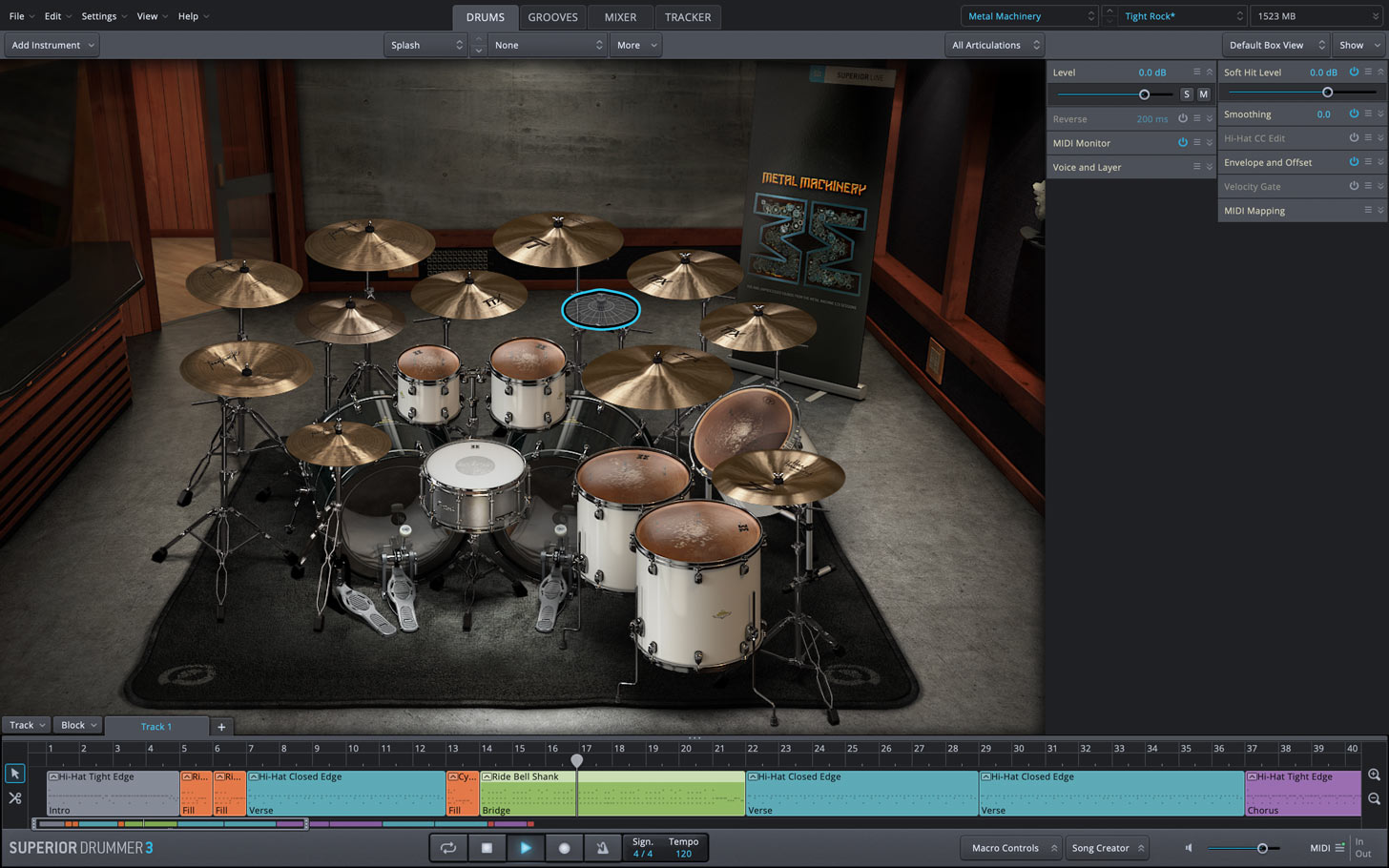Screen dimensions: 1389x868
Task: Step preset arrow beside Metal Machinery
Action: [x=1109, y=11]
